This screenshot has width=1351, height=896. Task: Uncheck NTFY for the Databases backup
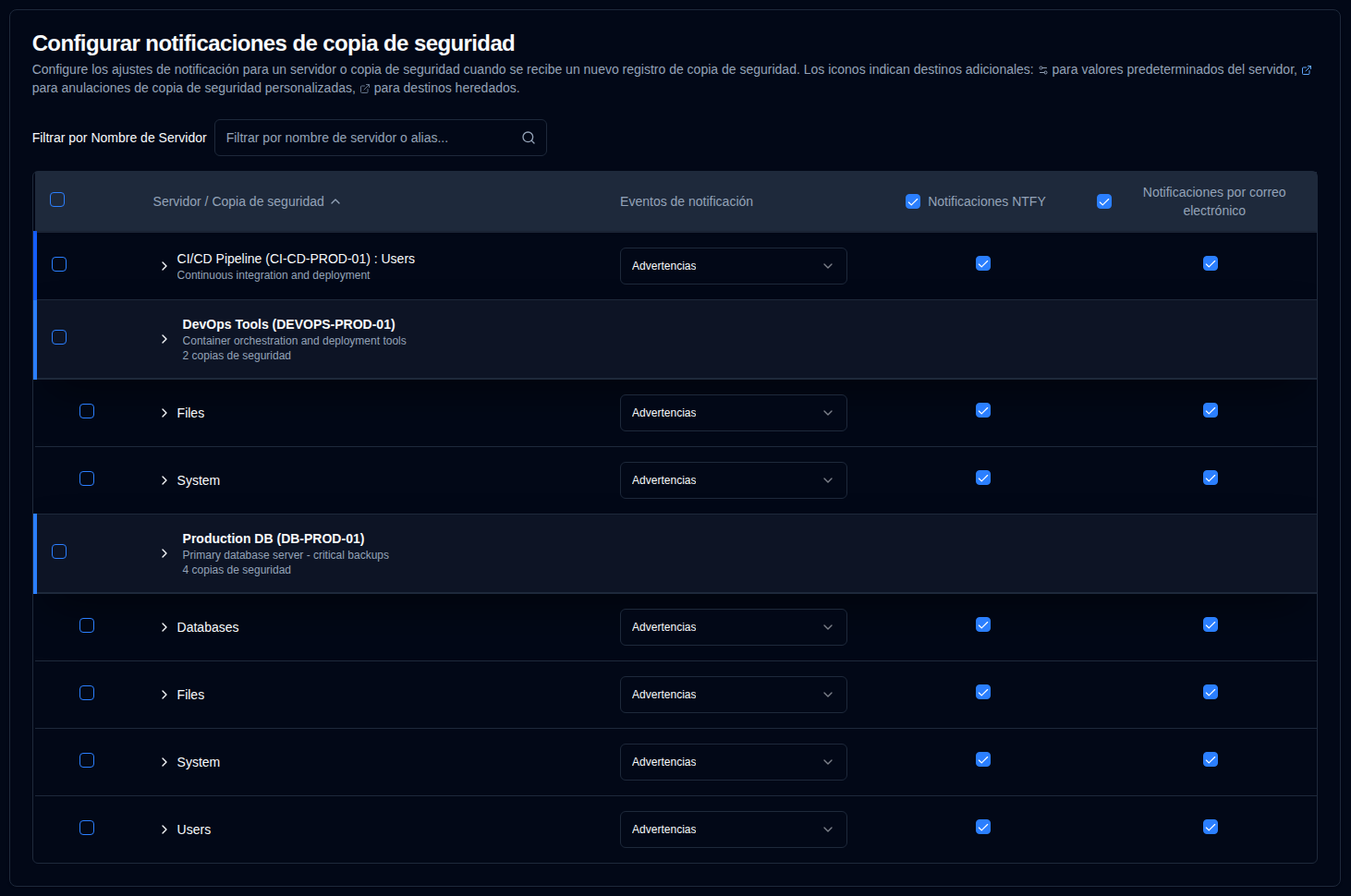(x=983, y=624)
